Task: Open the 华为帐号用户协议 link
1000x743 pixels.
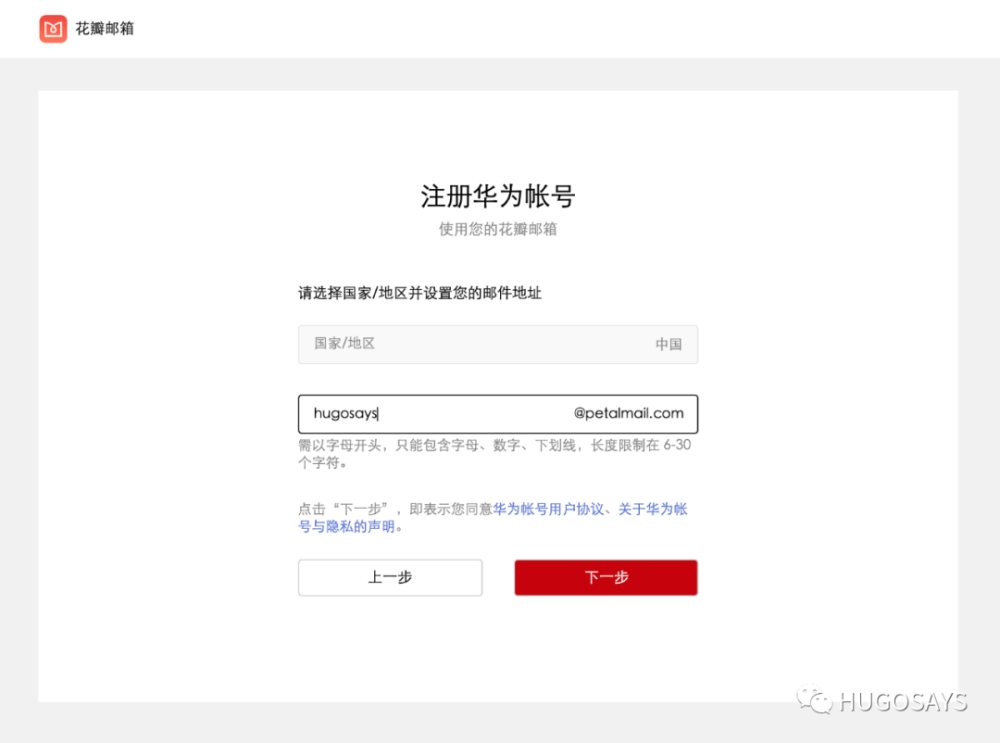Action: 548,509
